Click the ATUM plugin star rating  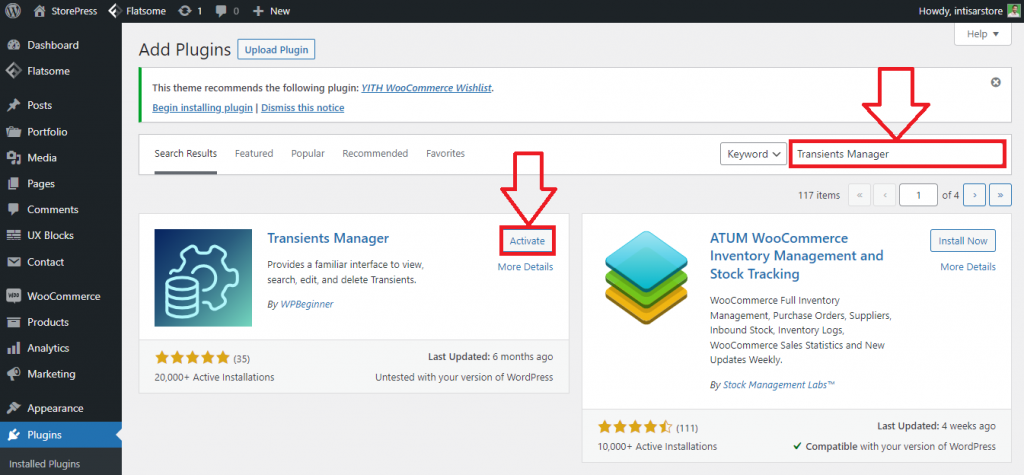tap(635, 427)
